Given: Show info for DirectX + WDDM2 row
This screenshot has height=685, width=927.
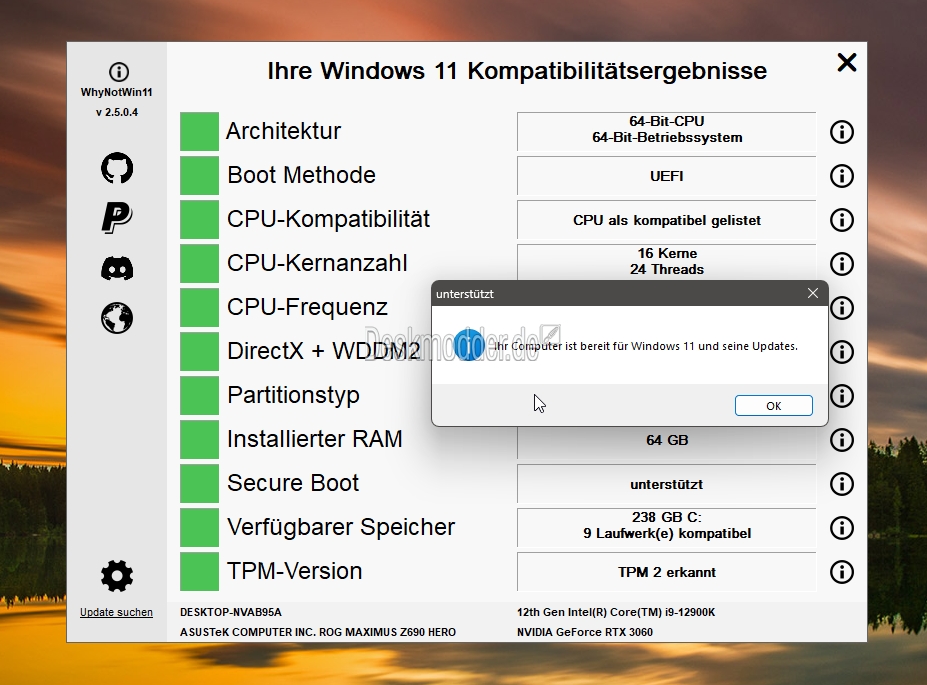Looking at the screenshot, I should tap(841, 352).
